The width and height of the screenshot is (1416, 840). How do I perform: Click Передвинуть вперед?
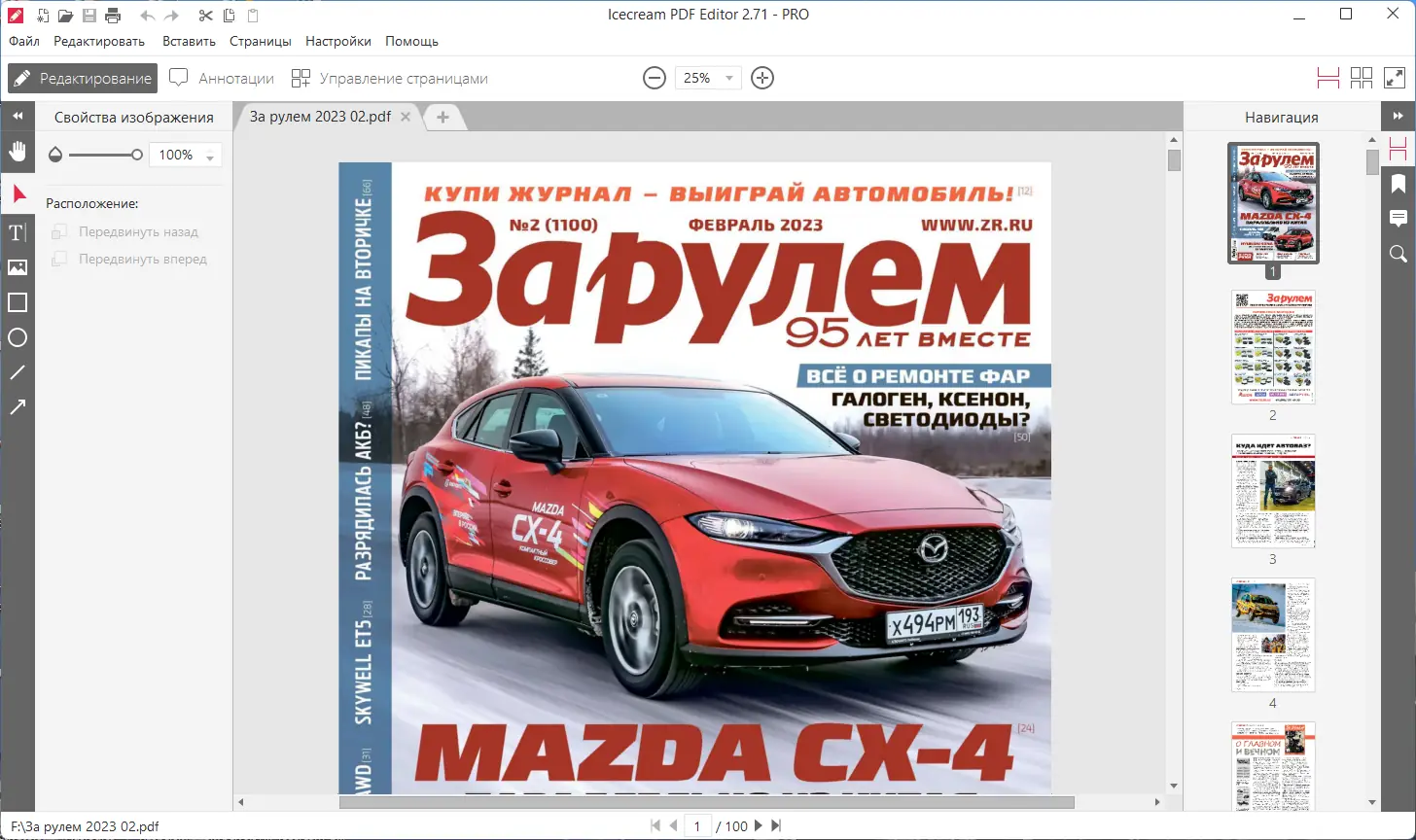(x=131, y=260)
